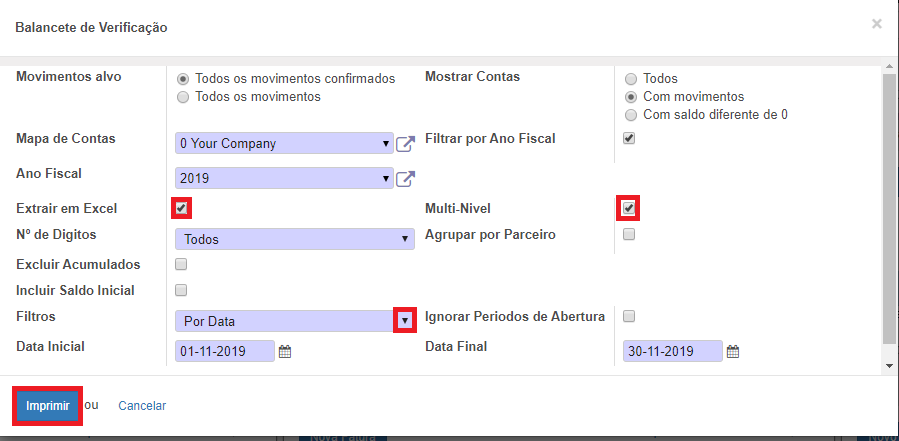Close the Balancete de Verificação dialog
Viewport: 899px width, 441px height.
pyautogui.click(x=876, y=24)
